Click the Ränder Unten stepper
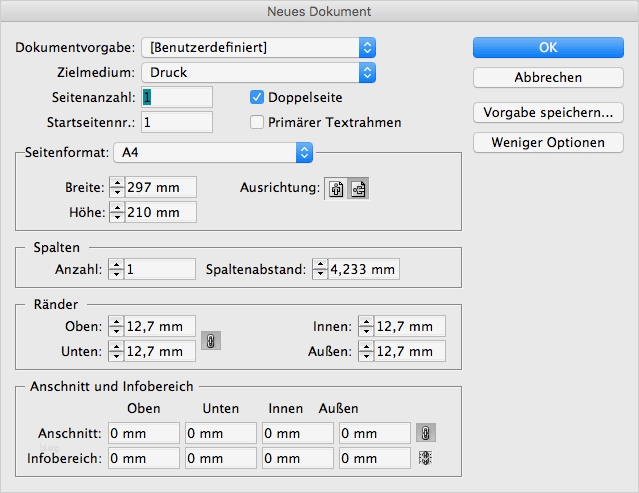 coord(116,351)
